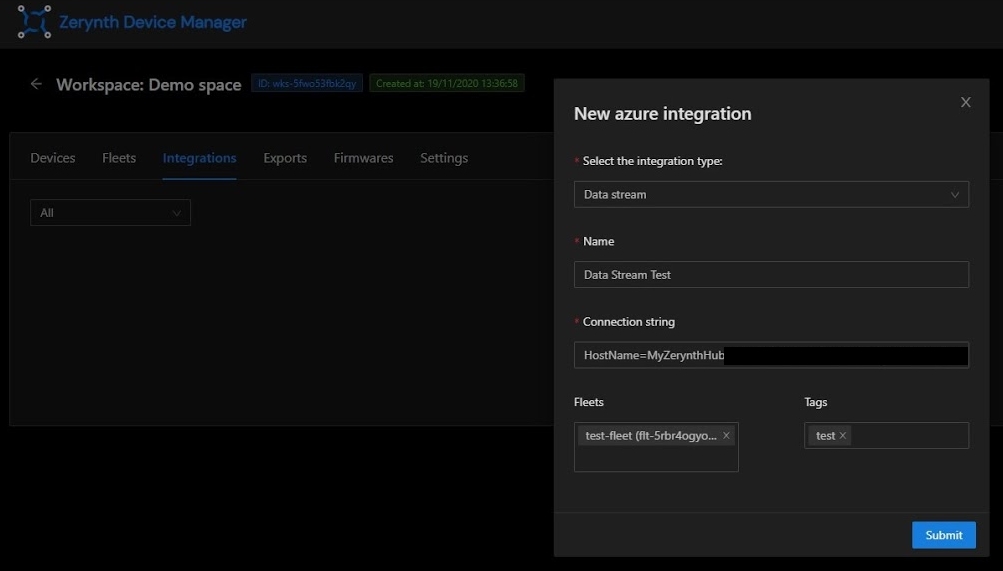Open the Fleets tab
Screen dimensions: 1003x571
(119, 158)
